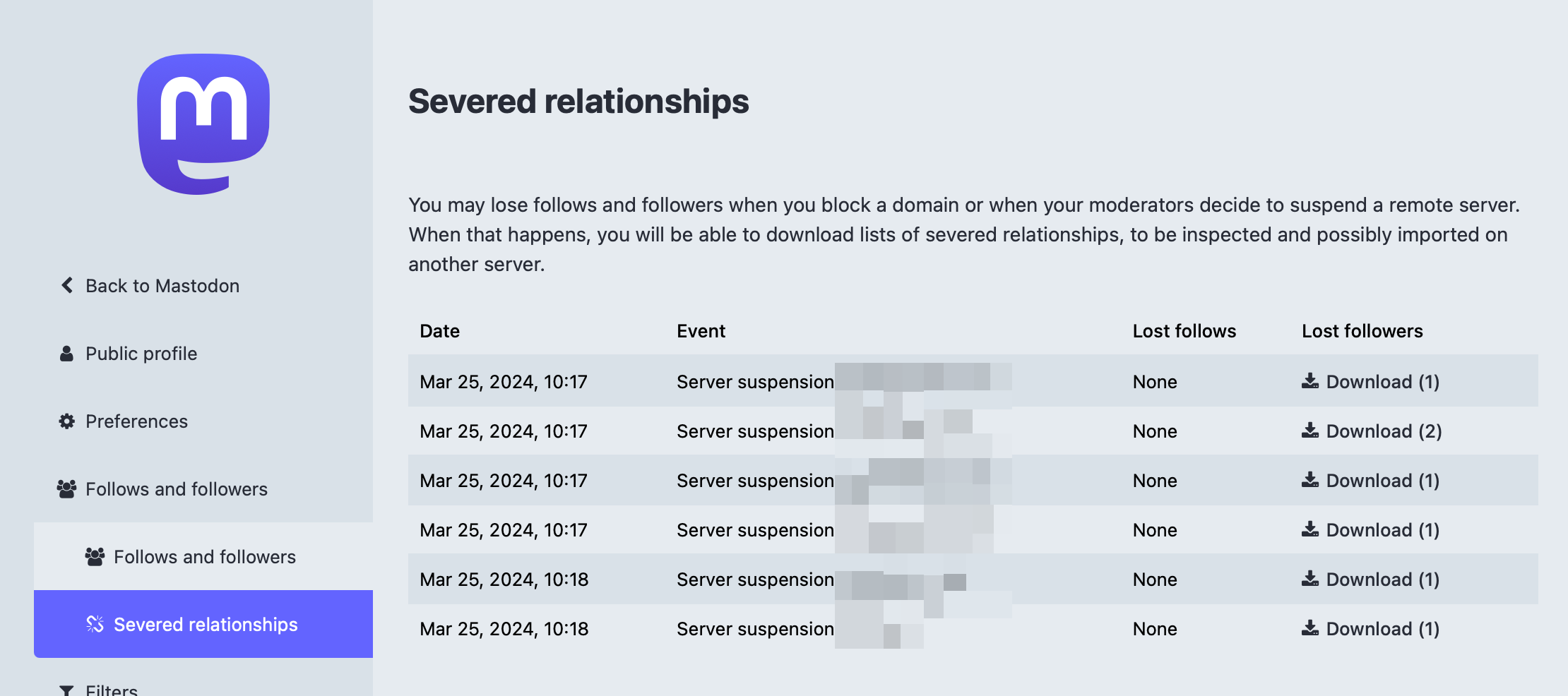Click the Severed relationships page heading
1568x696 pixels.
tap(578, 102)
